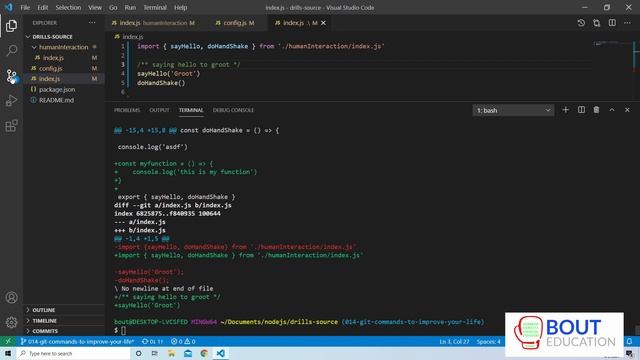Open editor more actions ellipsis

pos(627,23)
